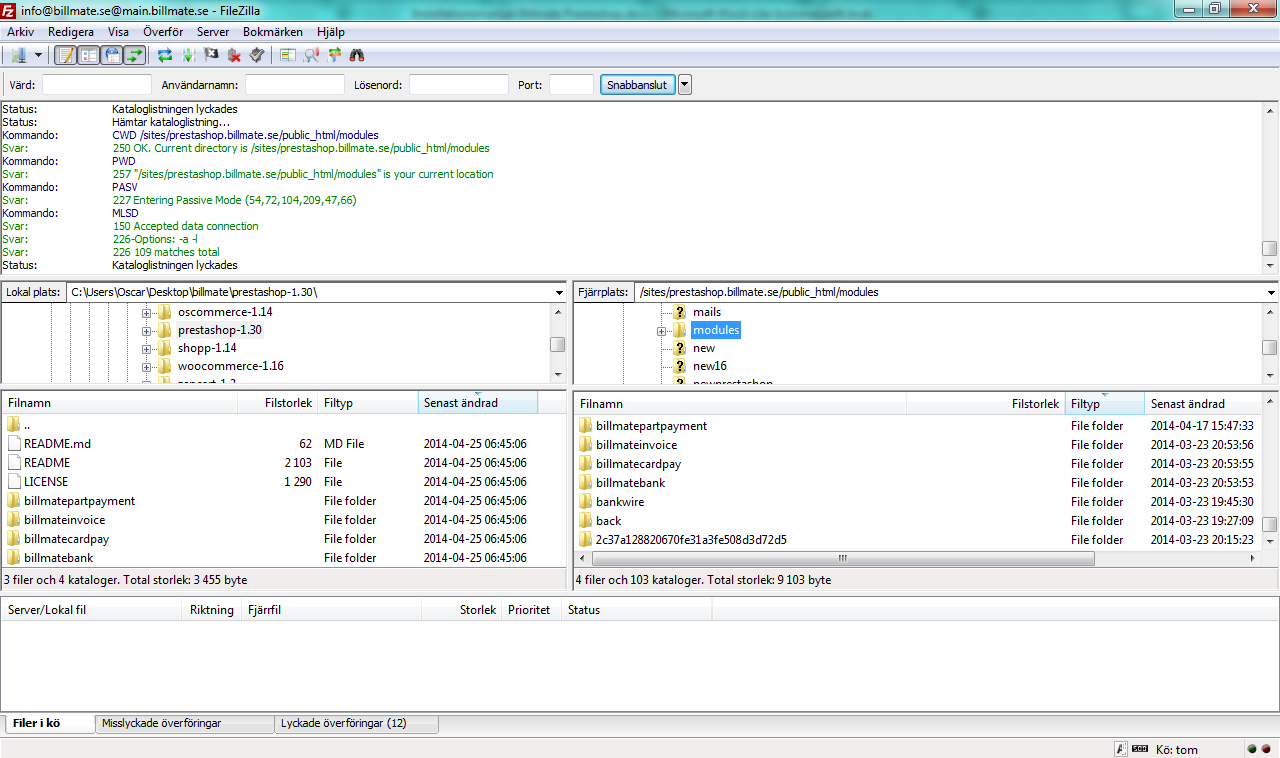Screen dimensions: 1280x758
Task: Open the Redigera menu
Action: click(71, 32)
